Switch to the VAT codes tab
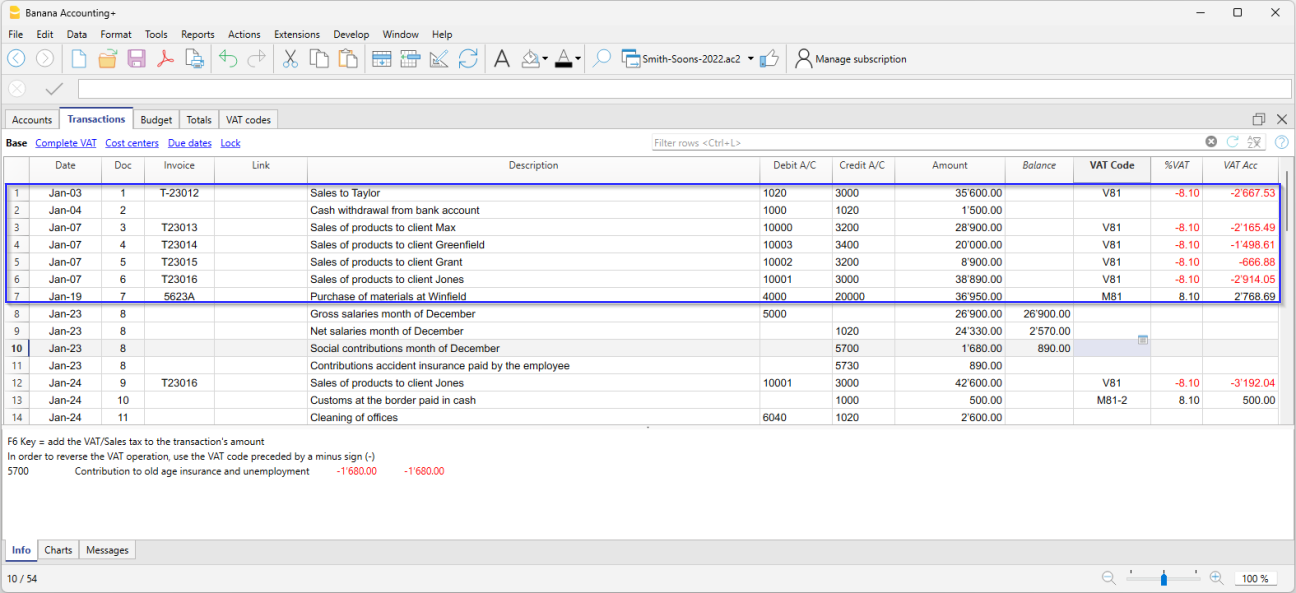 point(248,120)
